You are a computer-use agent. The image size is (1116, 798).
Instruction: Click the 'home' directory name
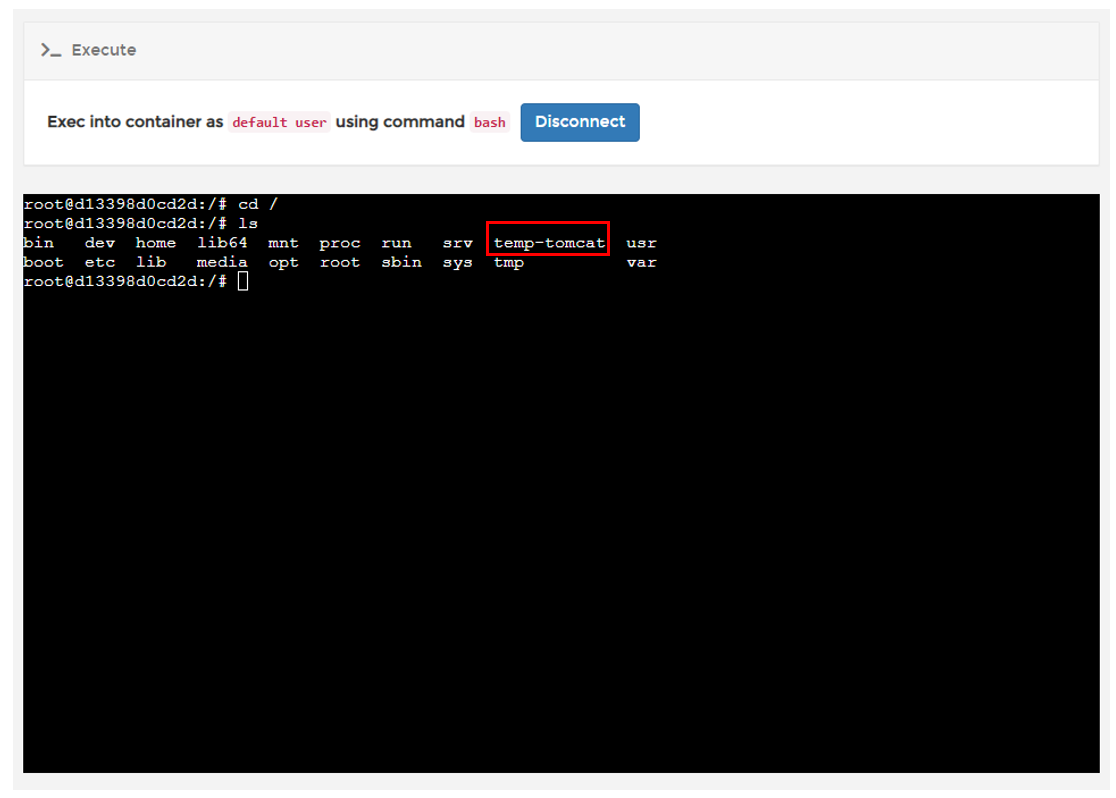pyautogui.click(x=156, y=243)
